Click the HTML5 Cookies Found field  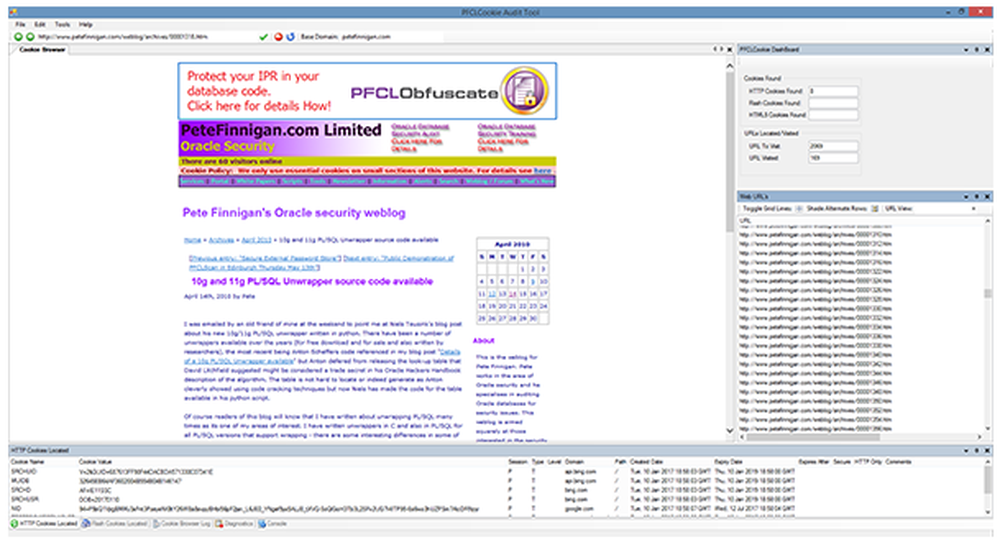click(833, 115)
